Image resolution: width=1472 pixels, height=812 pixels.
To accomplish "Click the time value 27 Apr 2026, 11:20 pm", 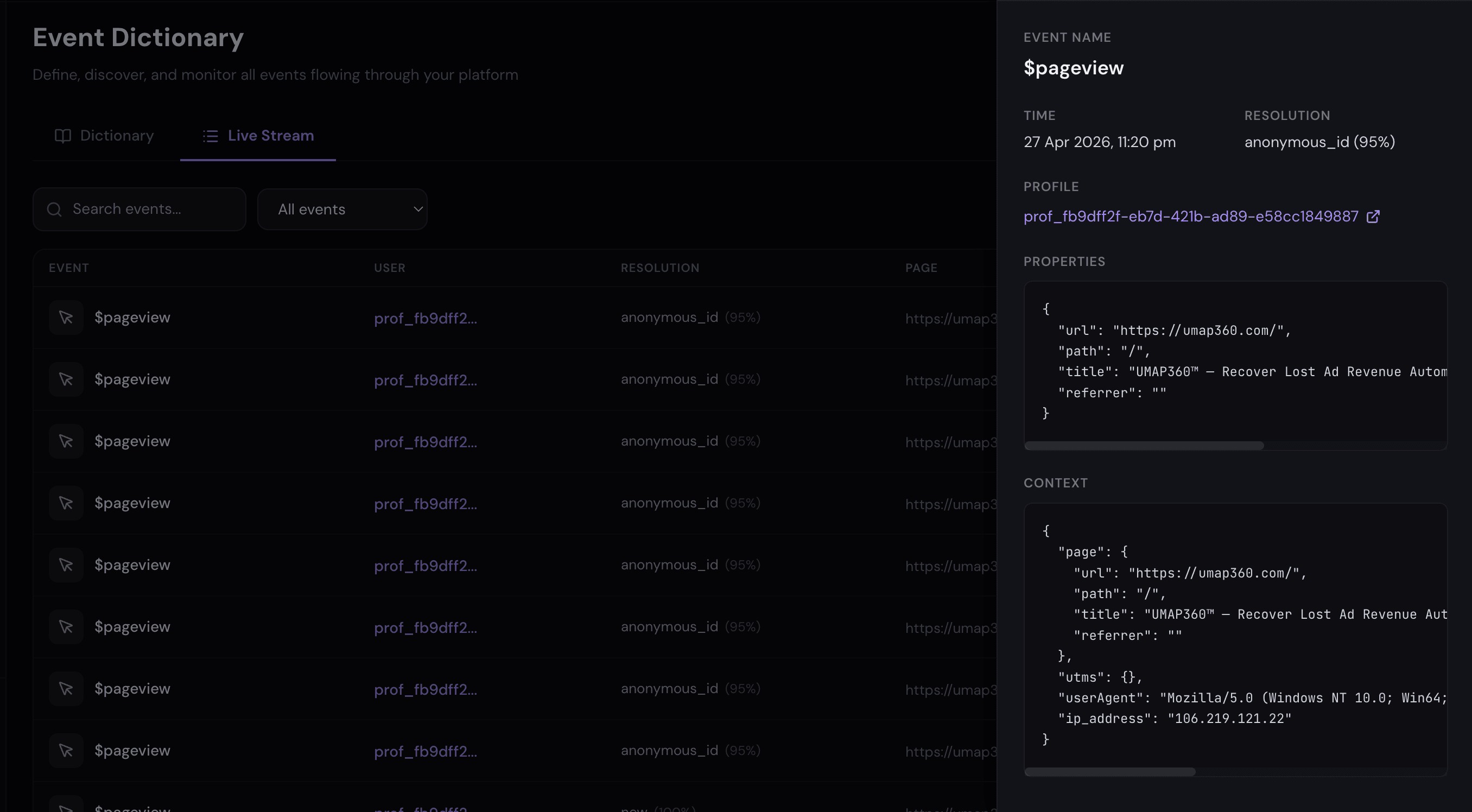I will [1100, 142].
